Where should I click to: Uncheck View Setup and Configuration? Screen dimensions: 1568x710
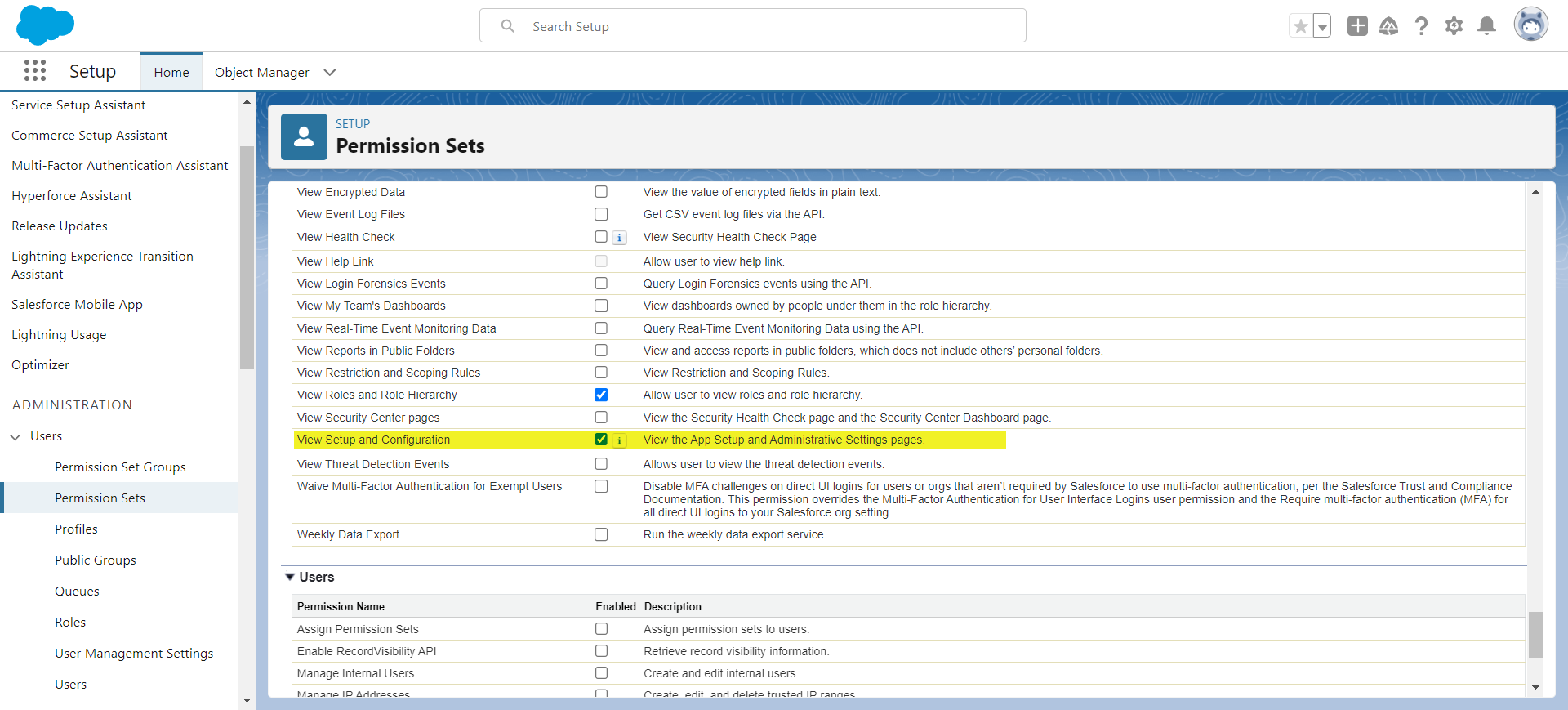coord(601,440)
